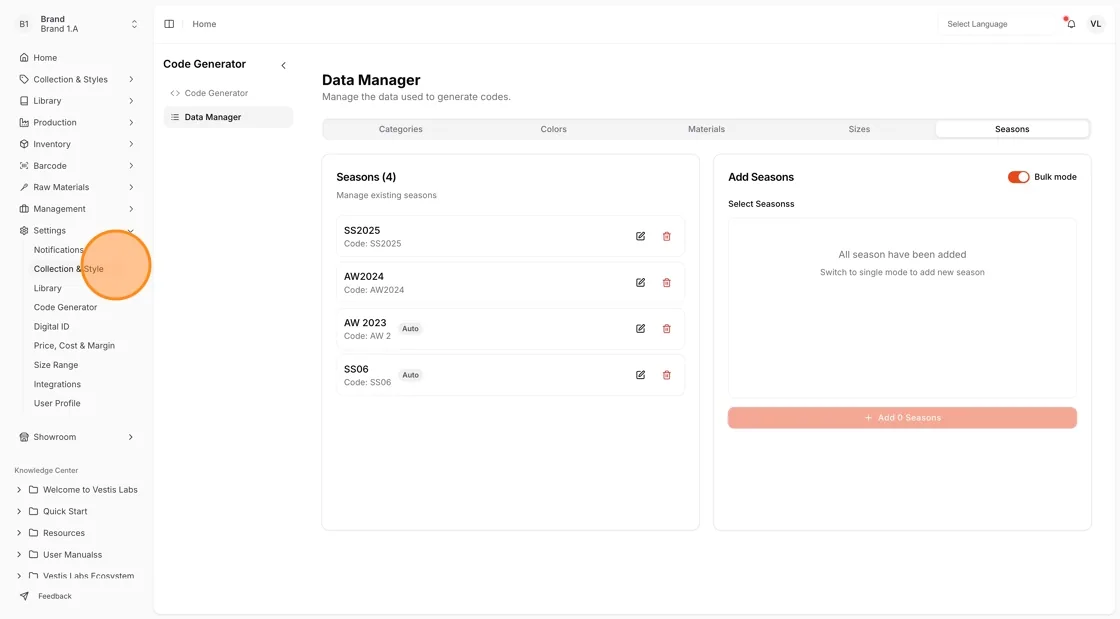This screenshot has width=1120, height=619.
Task: Open Price, Cost & Margin settings
Action: click(74, 346)
